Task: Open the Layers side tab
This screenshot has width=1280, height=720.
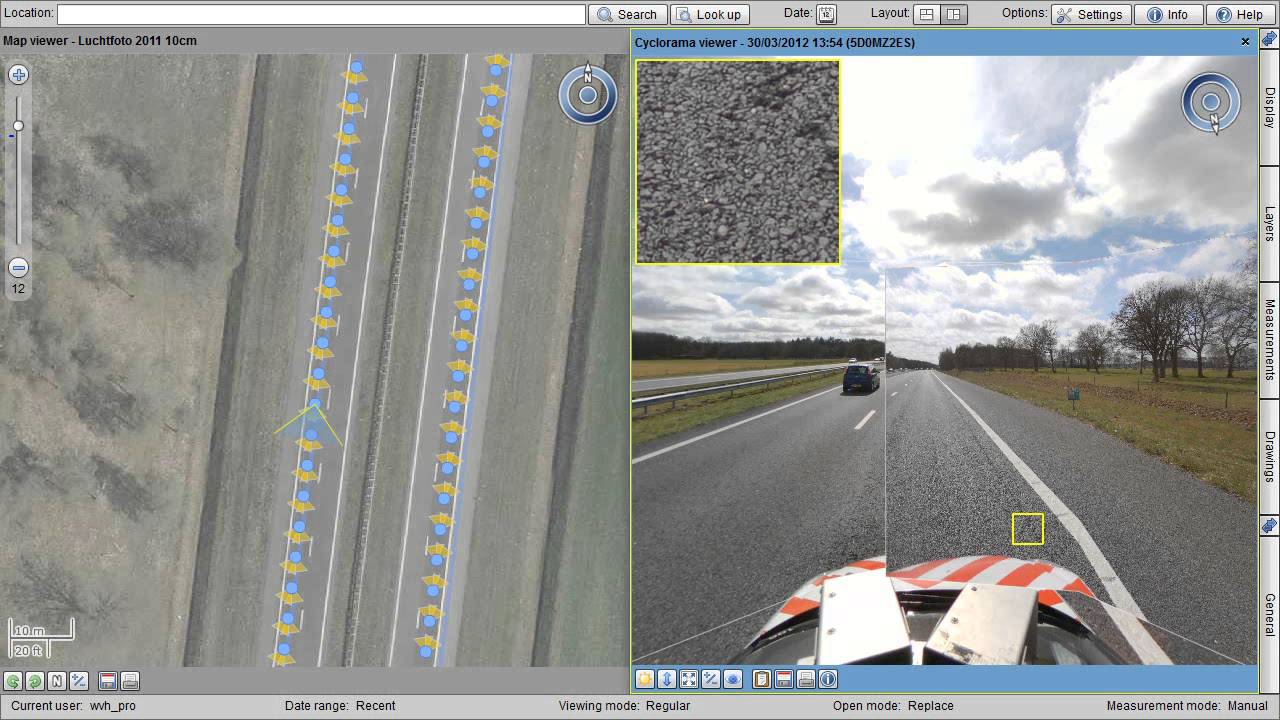Action: click(x=1269, y=224)
